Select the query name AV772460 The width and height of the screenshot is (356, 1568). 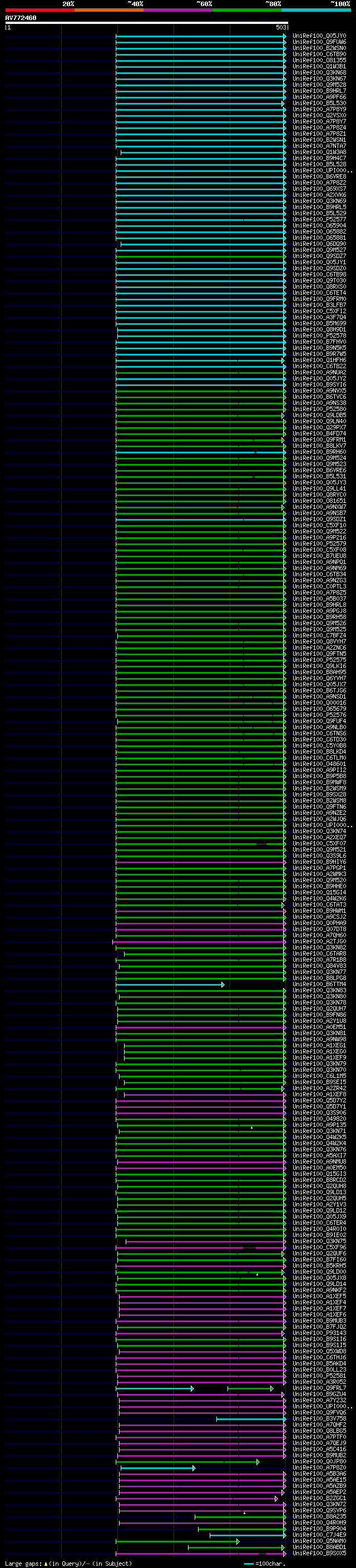(21, 18)
